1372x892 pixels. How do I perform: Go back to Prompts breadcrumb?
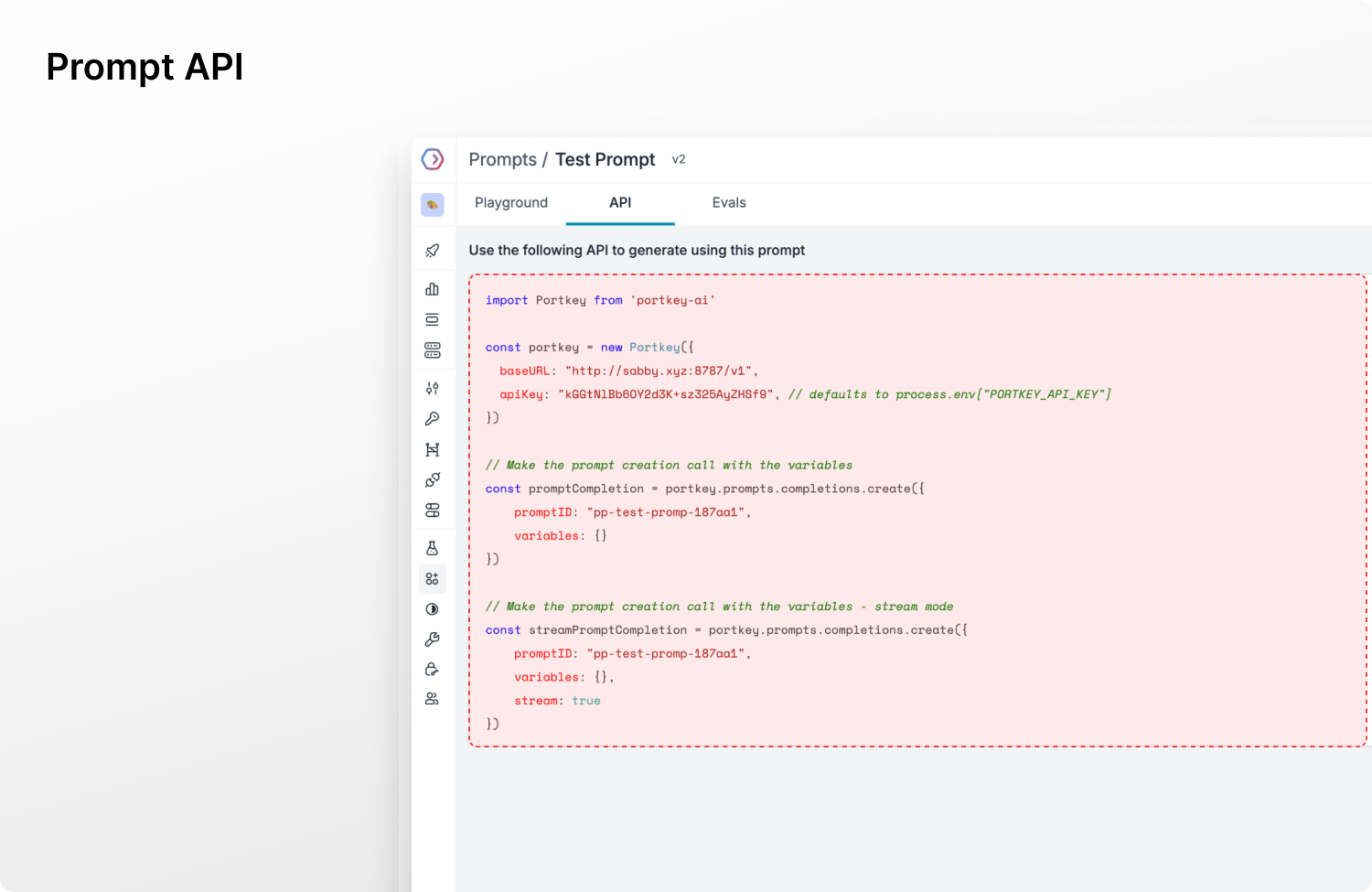(x=503, y=159)
